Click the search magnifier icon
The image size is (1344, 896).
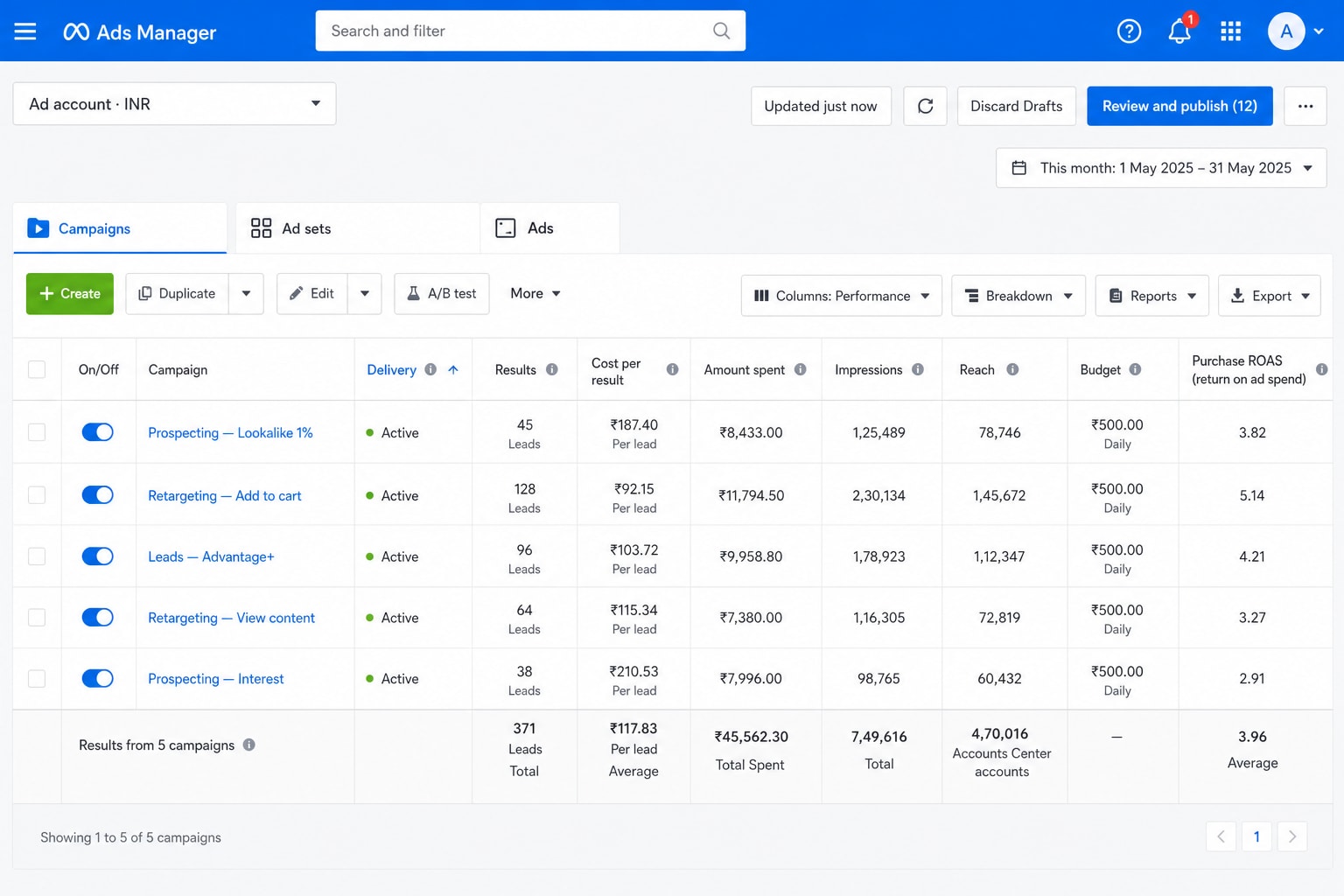click(721, 31)
